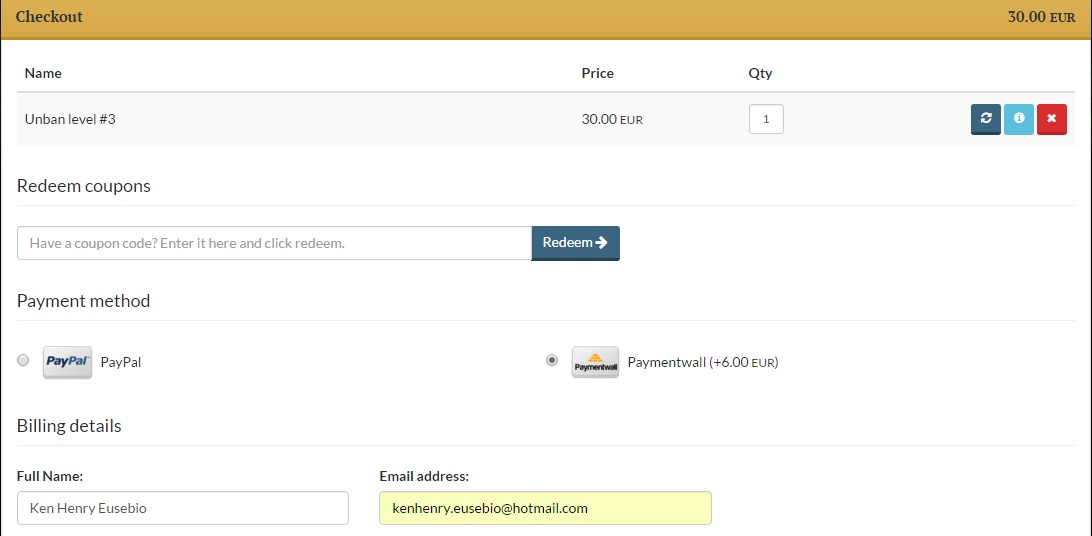Select the PayPal radio button

(x=23, y=361)
